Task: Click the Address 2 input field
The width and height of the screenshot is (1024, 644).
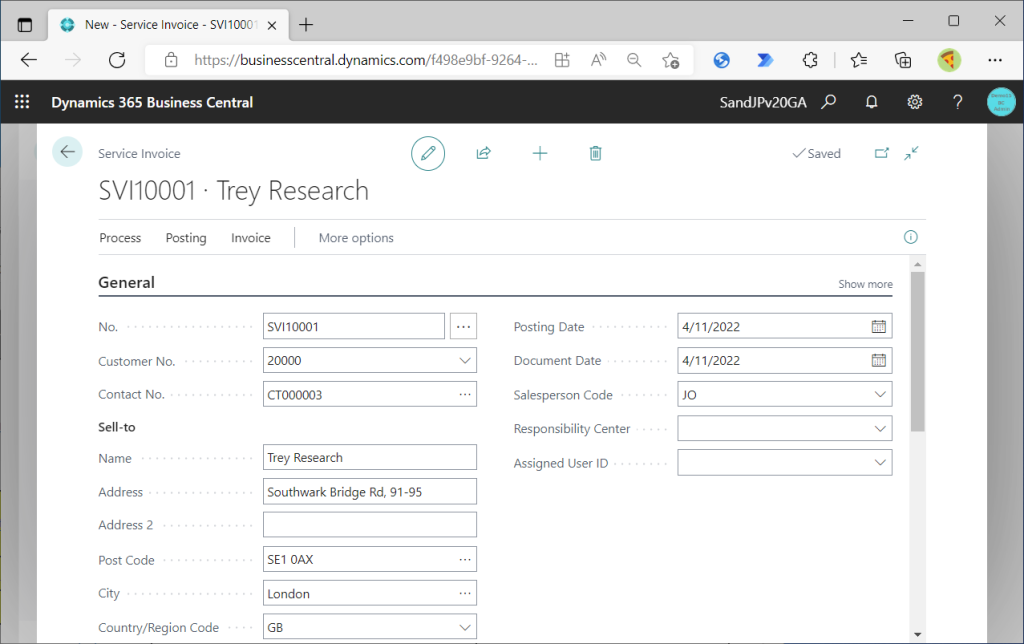Action: [x=369, y=525]
